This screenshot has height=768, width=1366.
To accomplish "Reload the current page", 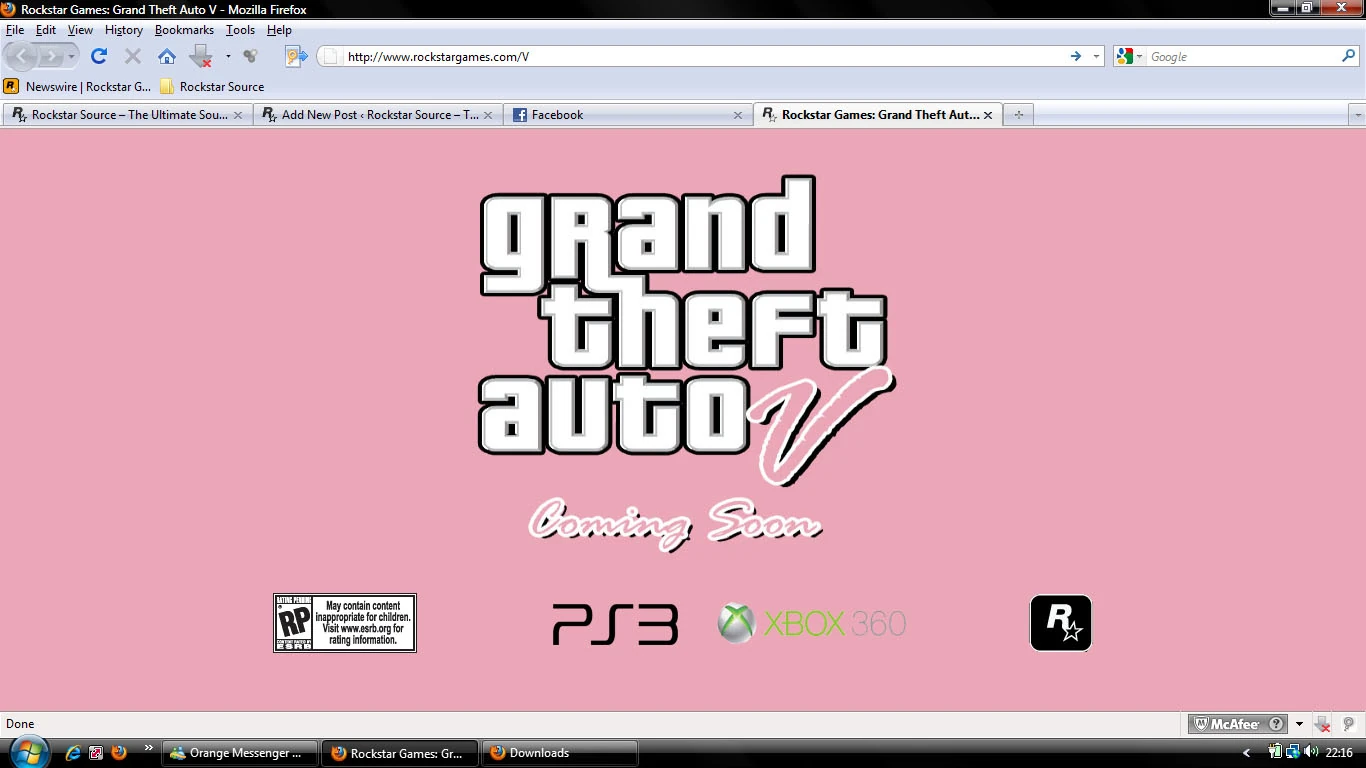I will pyautogui.click(x=99, y=57).
